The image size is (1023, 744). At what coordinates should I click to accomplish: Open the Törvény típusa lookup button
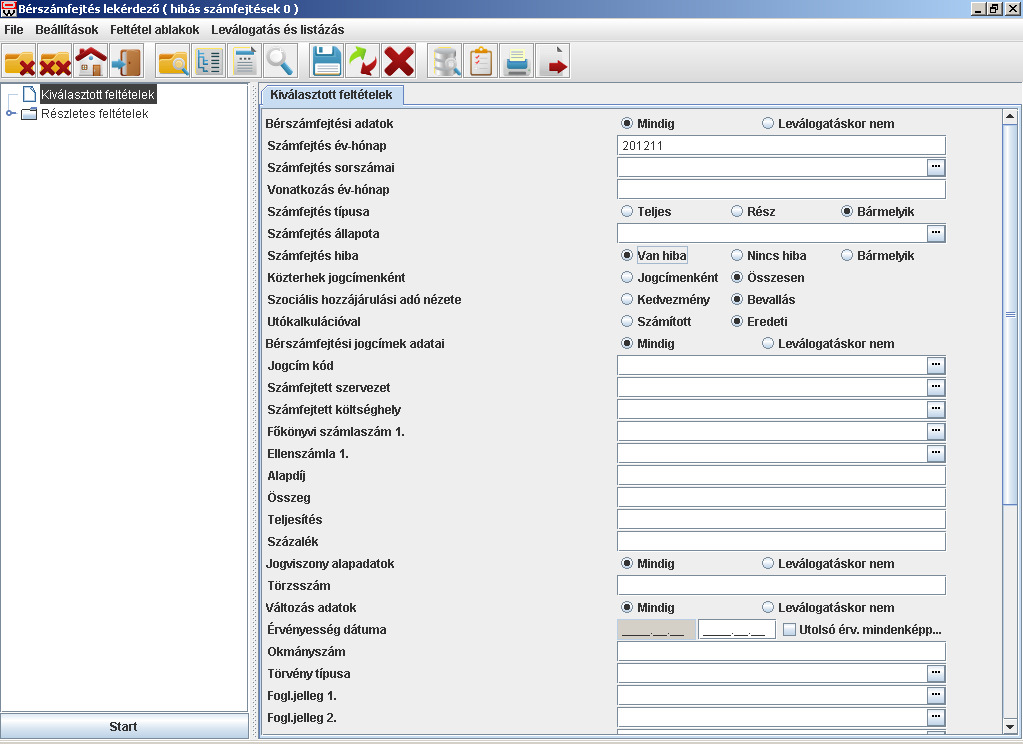tap(936, 674)
